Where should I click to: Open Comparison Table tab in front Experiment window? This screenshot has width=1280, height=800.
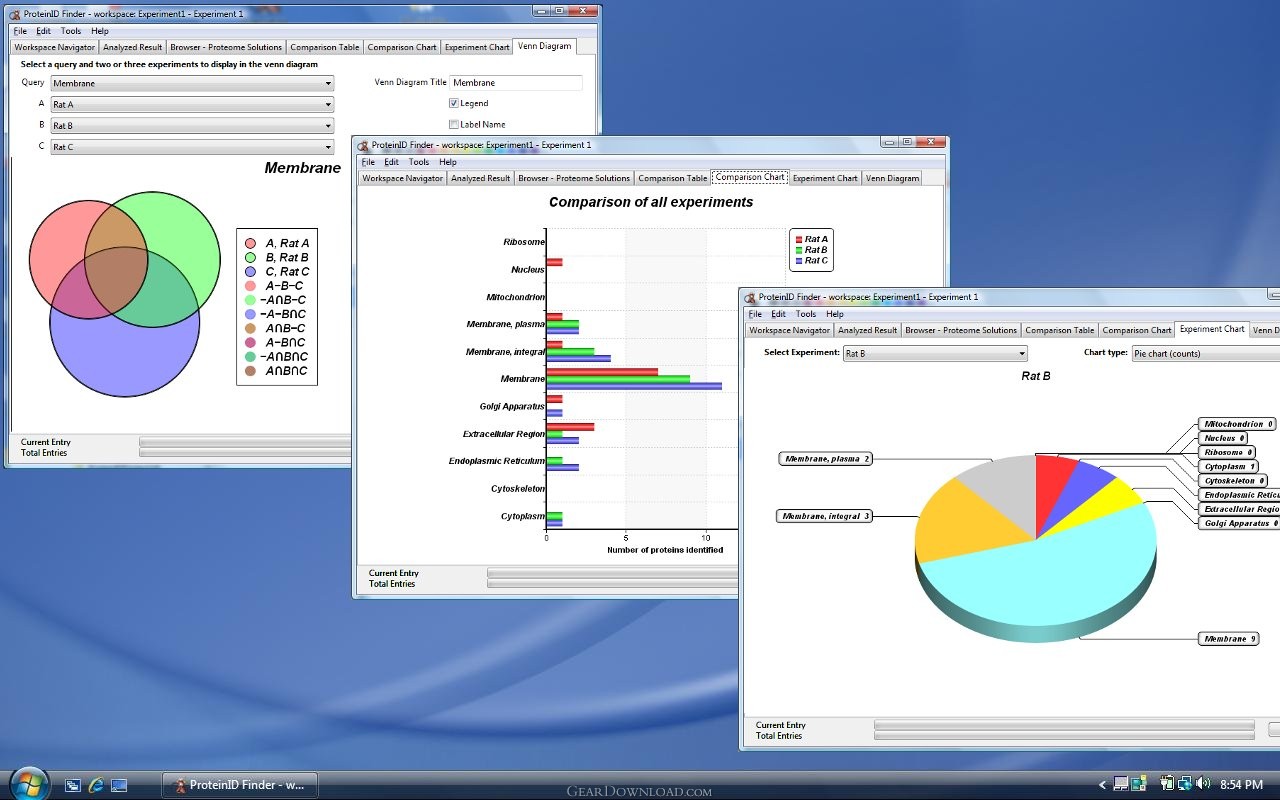1059,330
